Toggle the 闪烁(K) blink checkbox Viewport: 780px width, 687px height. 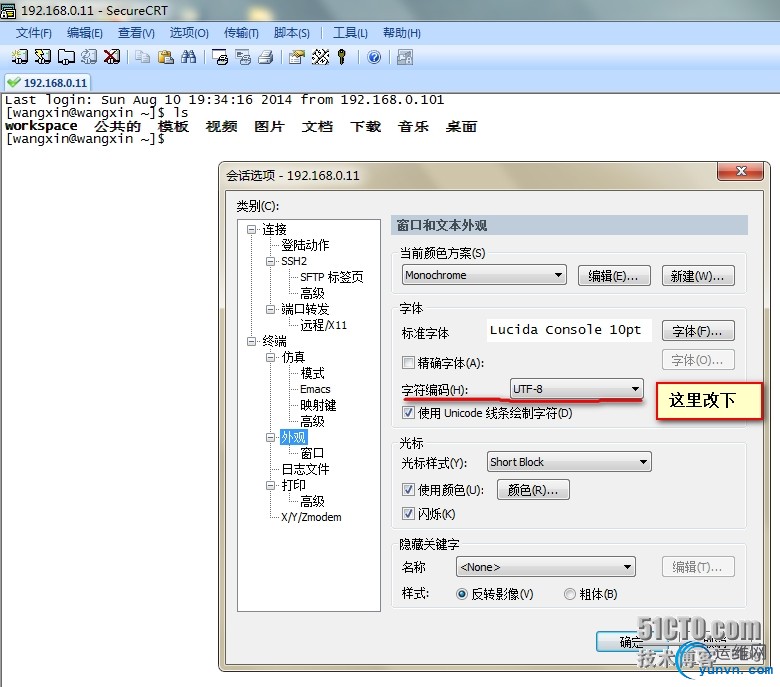pos(408,513)
